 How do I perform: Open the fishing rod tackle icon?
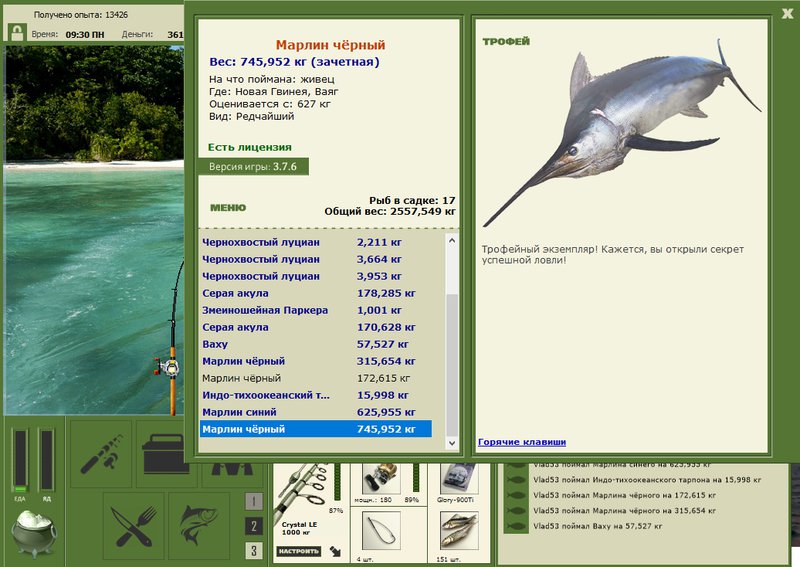pyautogui.click(x=102, y=453)
